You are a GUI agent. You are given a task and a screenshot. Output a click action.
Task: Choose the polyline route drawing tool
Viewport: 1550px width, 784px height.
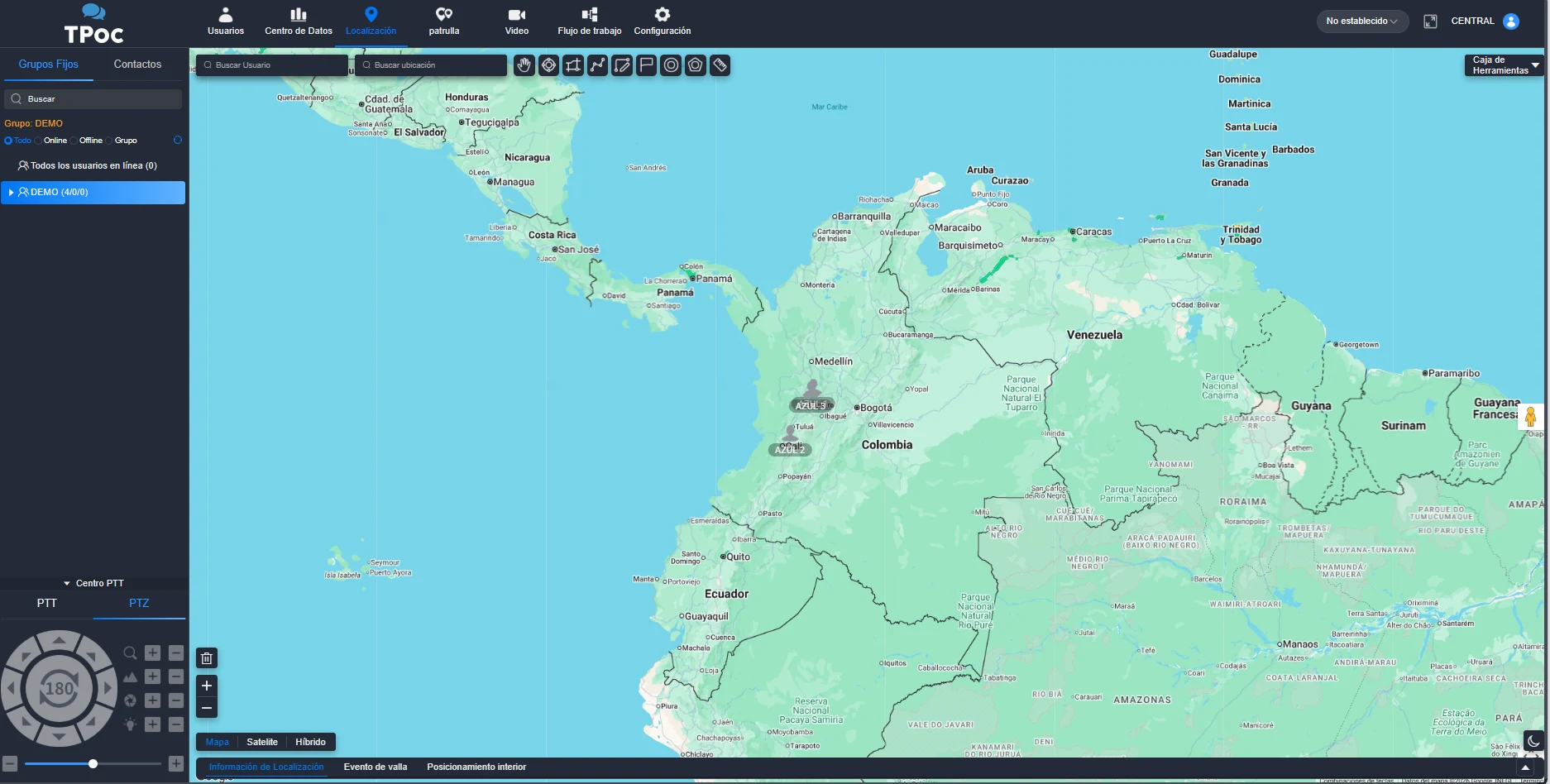(x=598, y=65)
